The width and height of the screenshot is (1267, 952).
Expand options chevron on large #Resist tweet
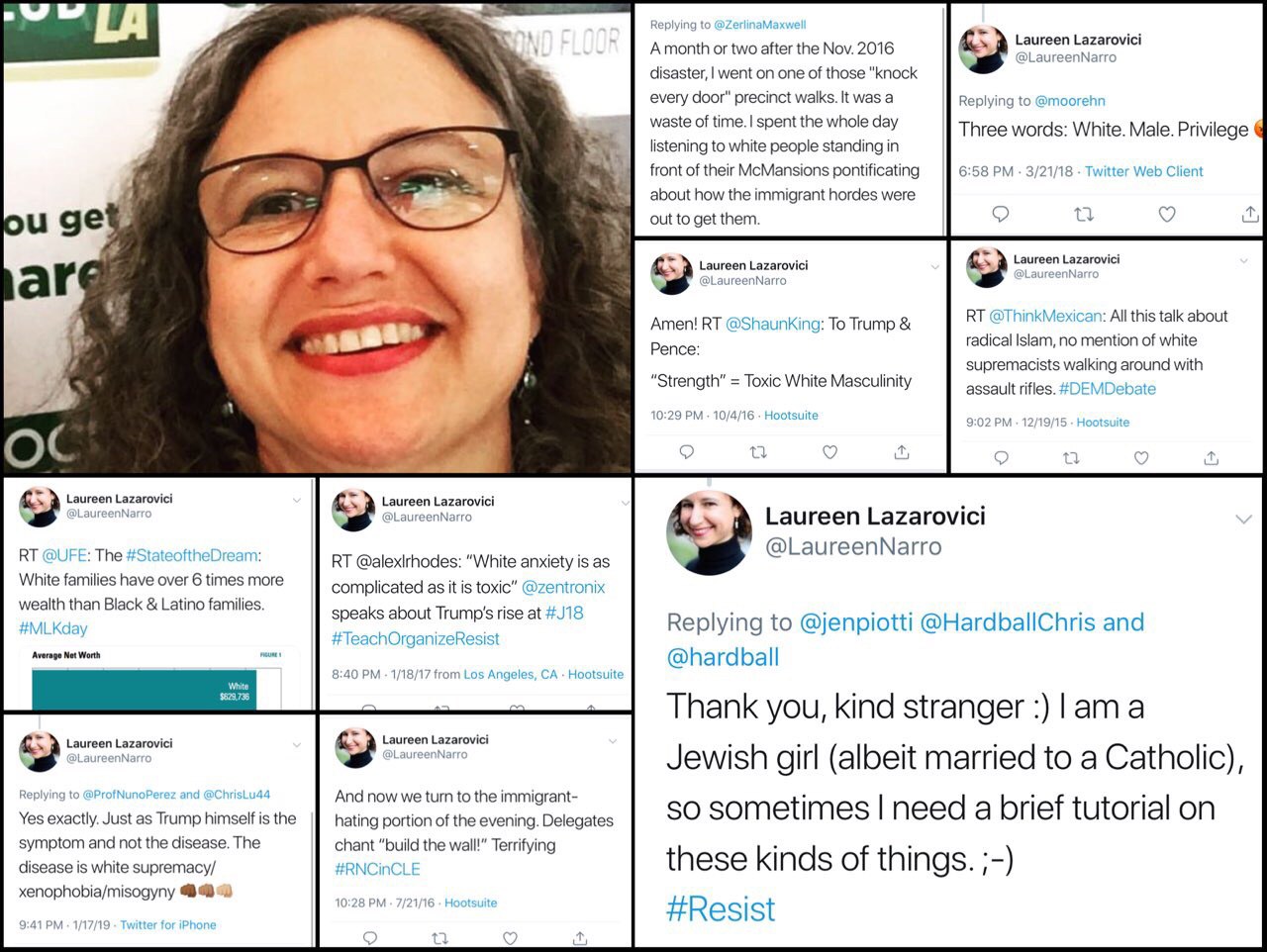(1243, 520)
